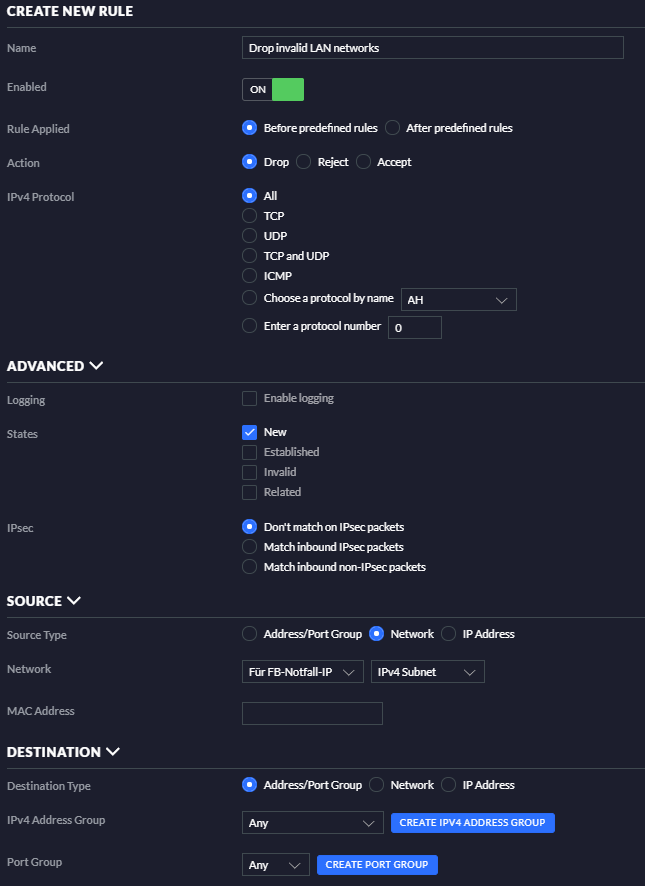645x886 pixels.
Task: Open the AH protocol name dropdown
Action: 458,299
